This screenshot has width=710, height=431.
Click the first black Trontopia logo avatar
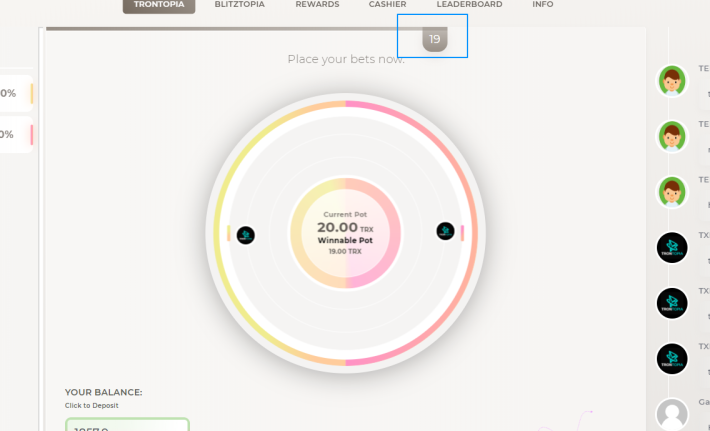[x=672, y=248]
